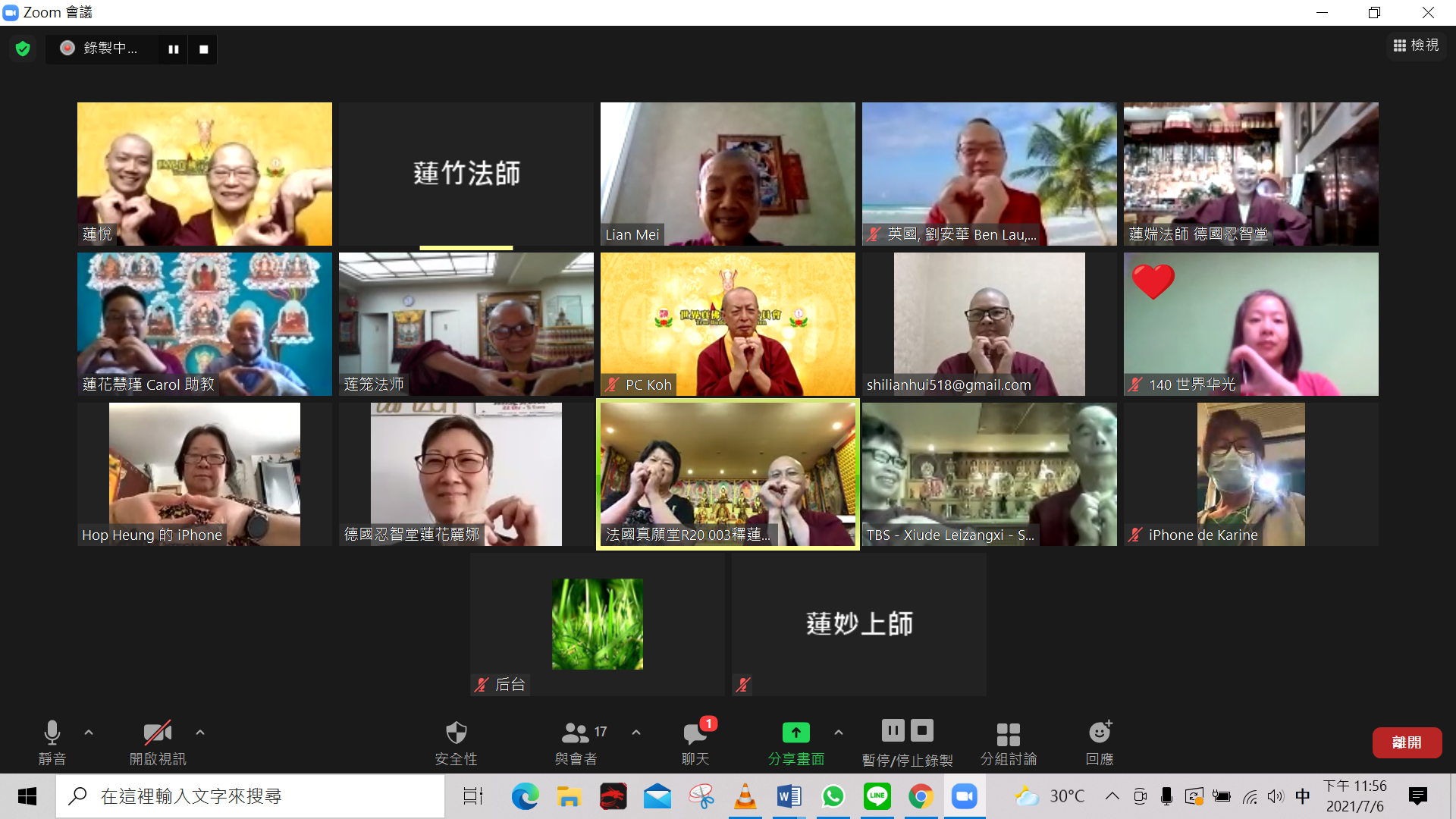Click the red 離開 leave button
This screenshot has height=819, width=1456.
[x=1407, y=742]
